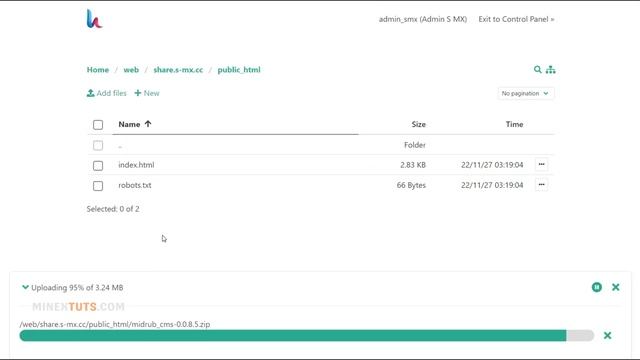Collapse the Uploading panel chevron
Viewport: 640px width, 360px height.
(x=25, y=287)
